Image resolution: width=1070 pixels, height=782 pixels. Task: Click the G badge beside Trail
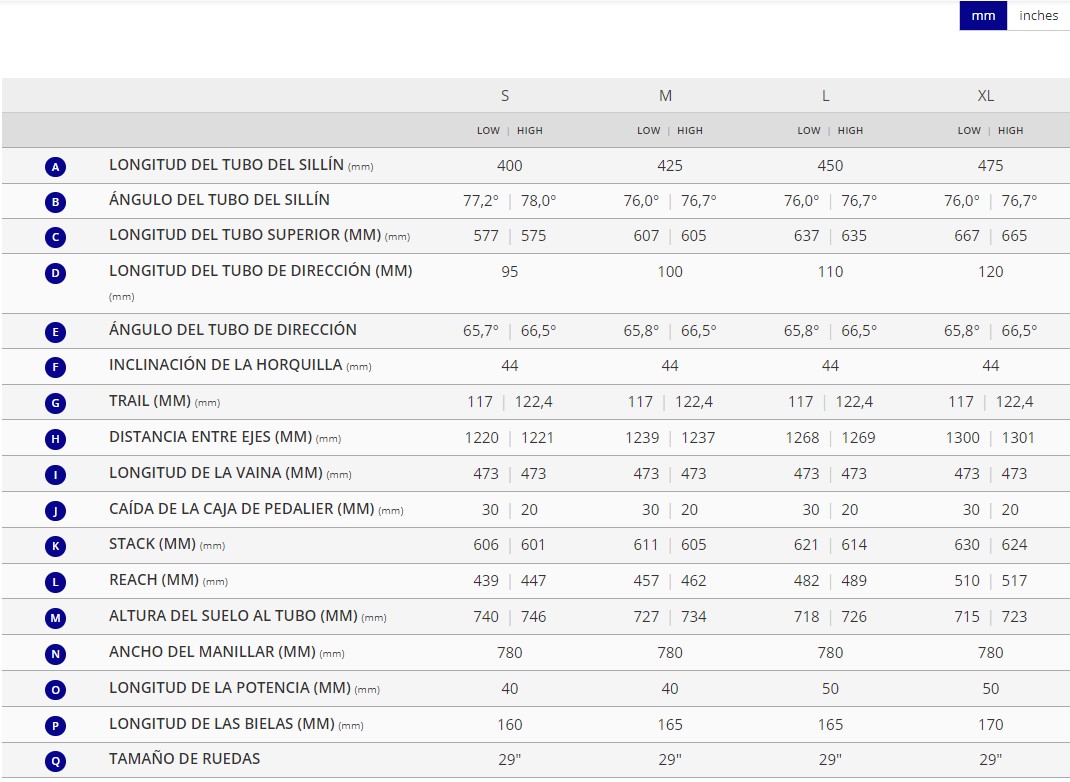[56, 403]
